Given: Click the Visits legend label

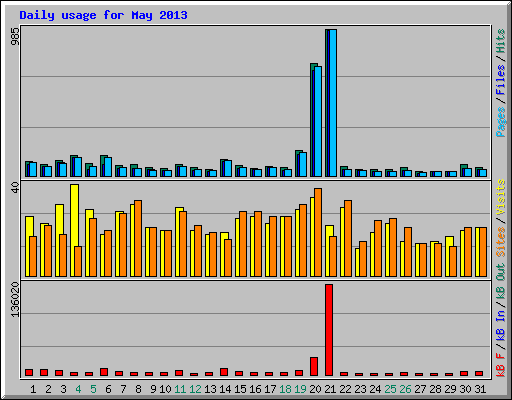Looking at the screenshot, I should tap(501, 197).
